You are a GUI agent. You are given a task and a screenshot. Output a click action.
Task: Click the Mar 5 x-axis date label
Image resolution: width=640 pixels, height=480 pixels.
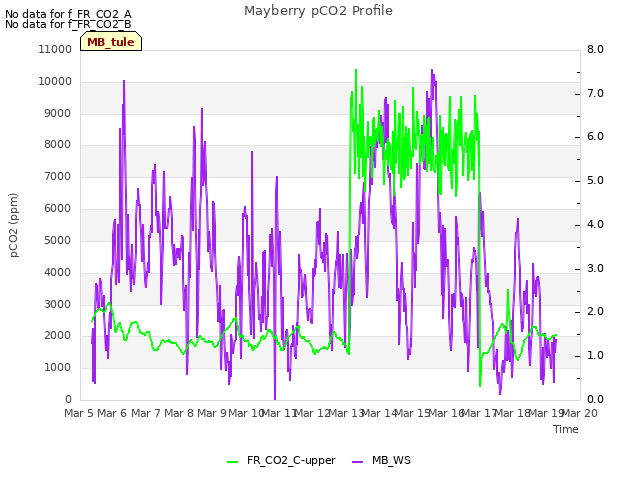[79, 413]
